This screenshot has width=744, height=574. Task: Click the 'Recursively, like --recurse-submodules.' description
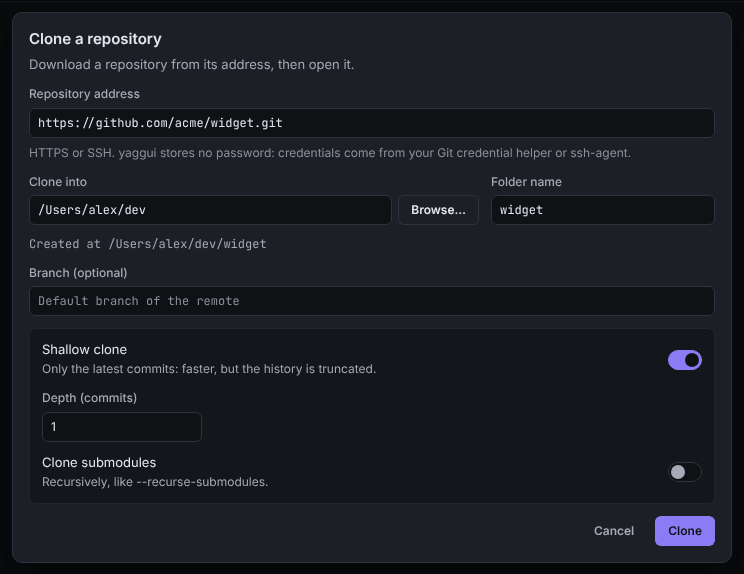[x=155, y=482]
